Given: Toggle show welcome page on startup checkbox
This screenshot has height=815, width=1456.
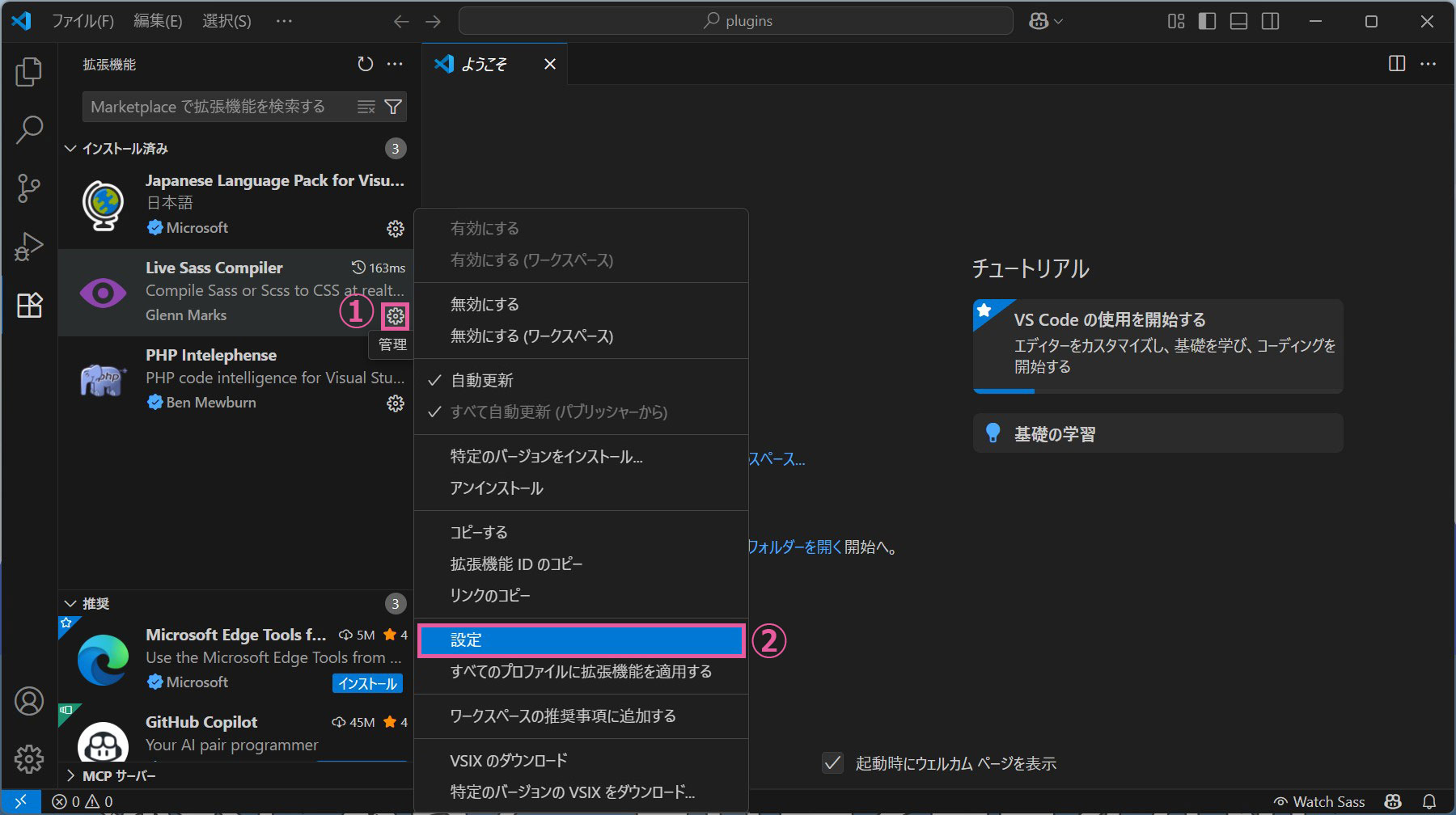Looking at the screenshot, I should pyautogui.click(x=832, y=762).
